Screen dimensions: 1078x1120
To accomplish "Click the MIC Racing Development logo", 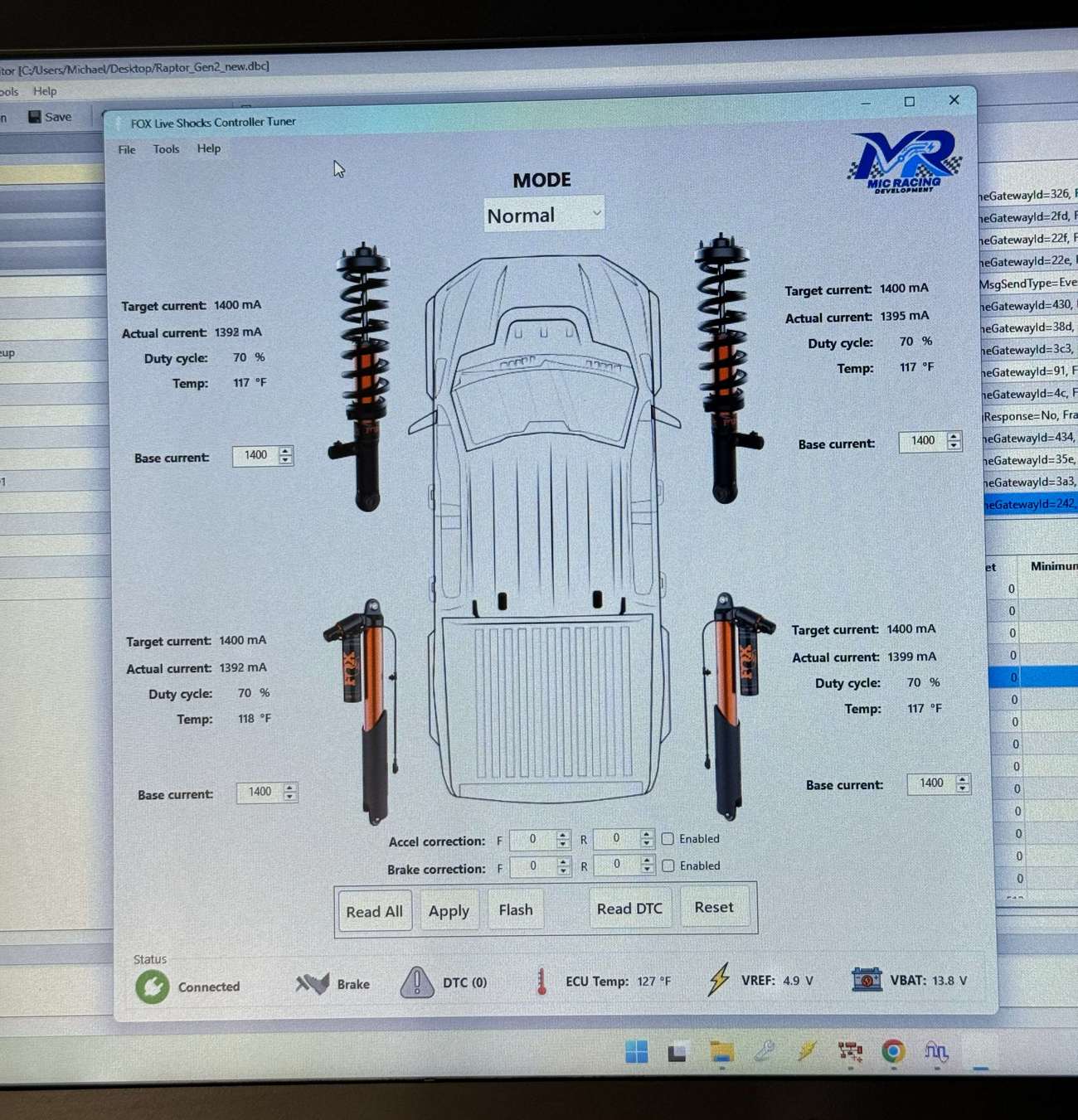I will click(905, 162).
